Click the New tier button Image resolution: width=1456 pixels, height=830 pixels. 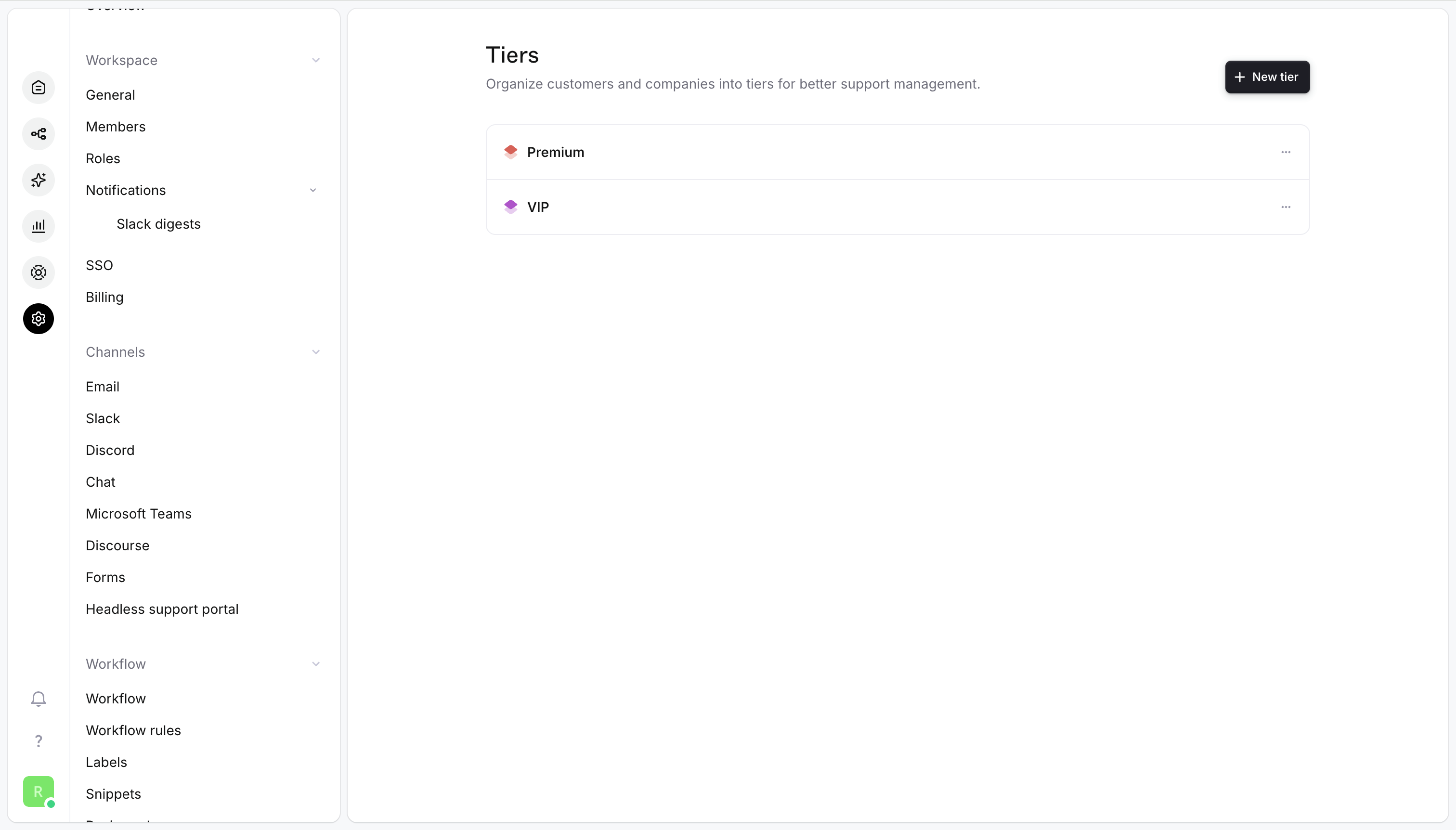[x=1267, y=77]
